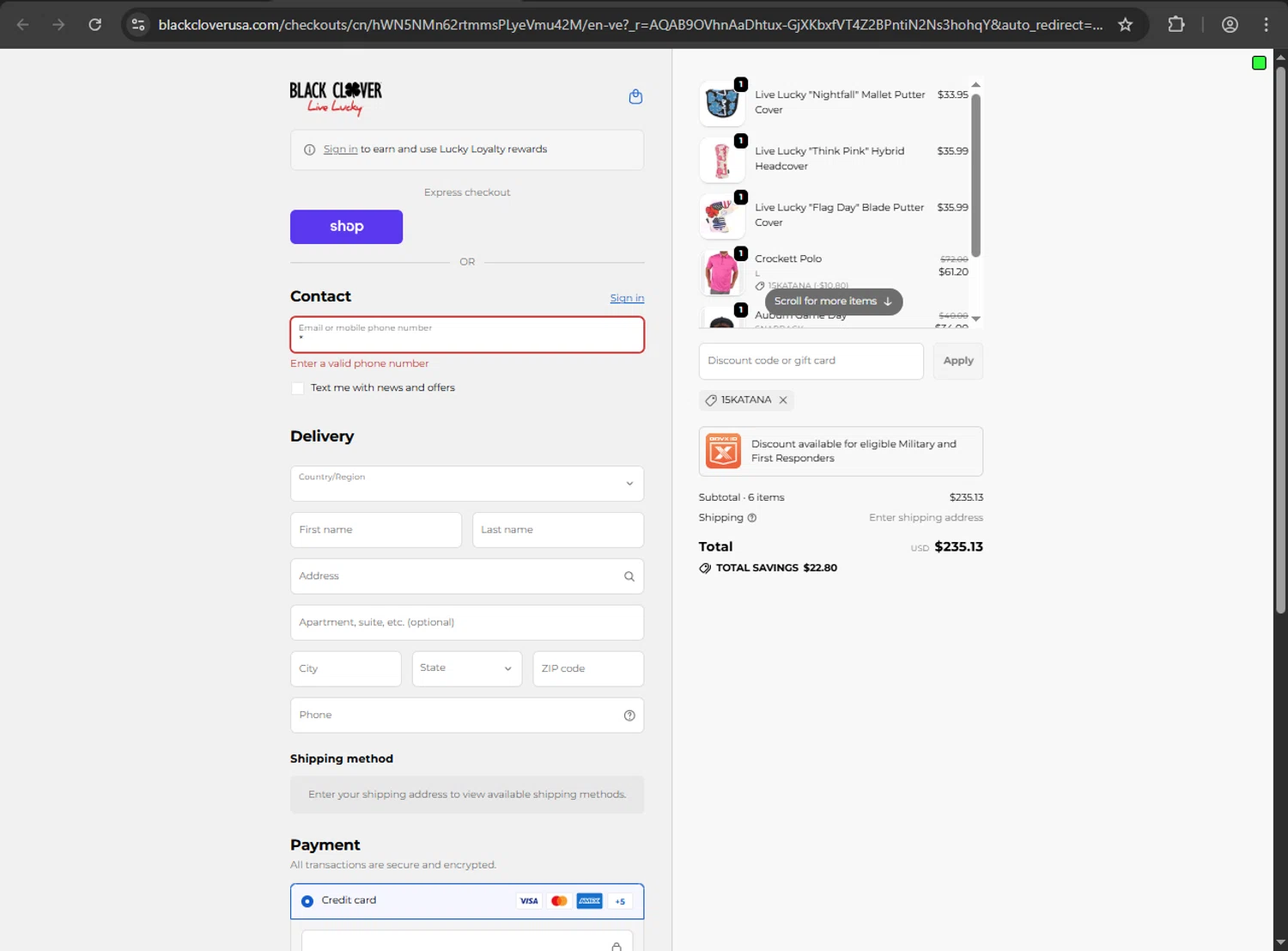Click the shipping methods placeholder message

tap(467, 795)
